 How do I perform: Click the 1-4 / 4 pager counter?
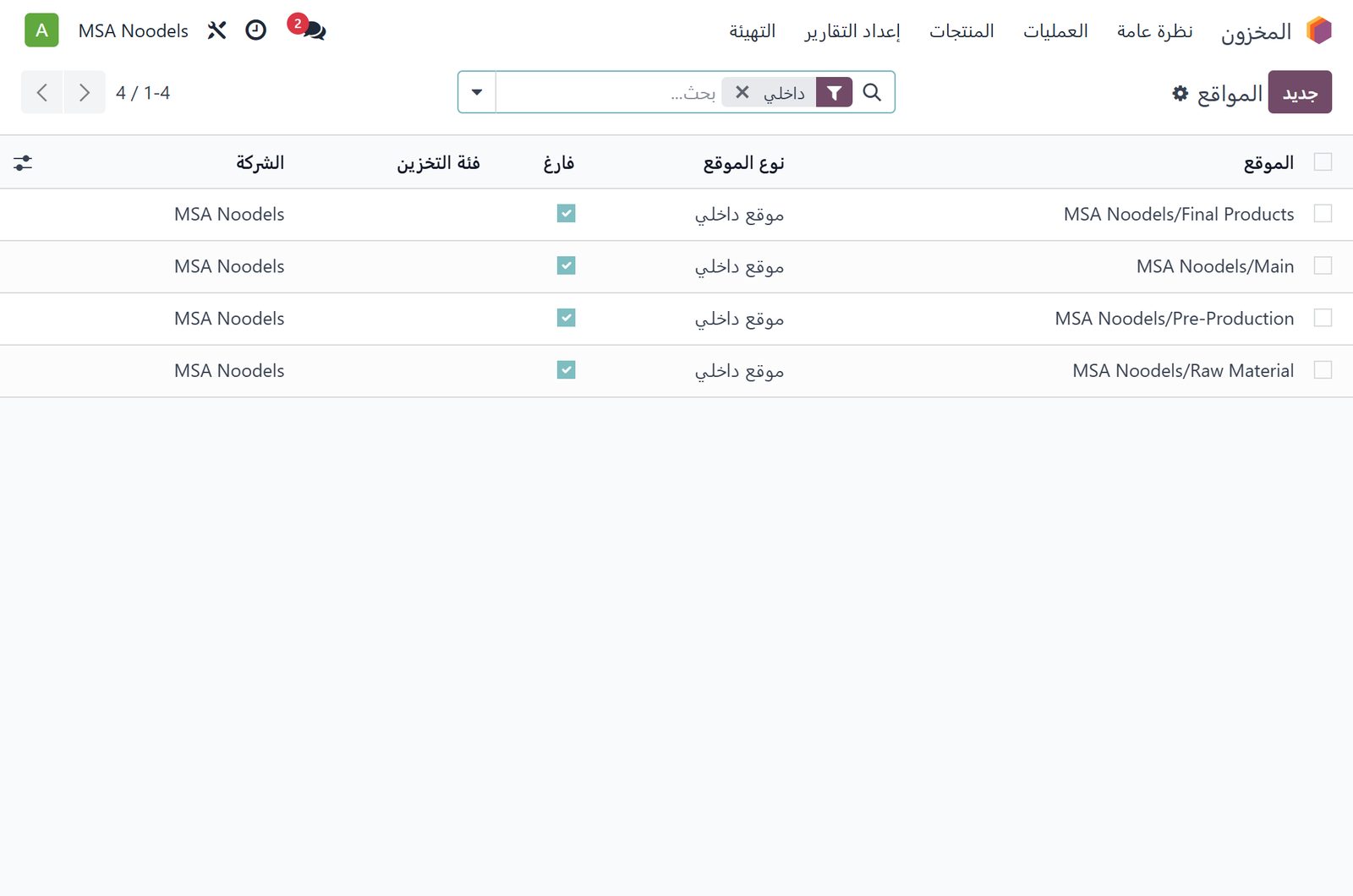pos(143,93)
